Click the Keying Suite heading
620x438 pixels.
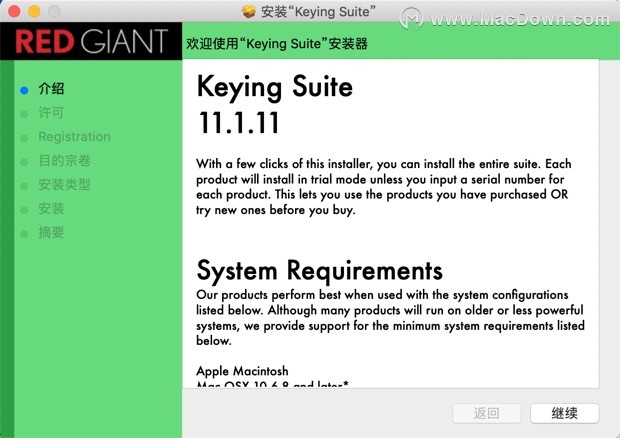[274, 87]
